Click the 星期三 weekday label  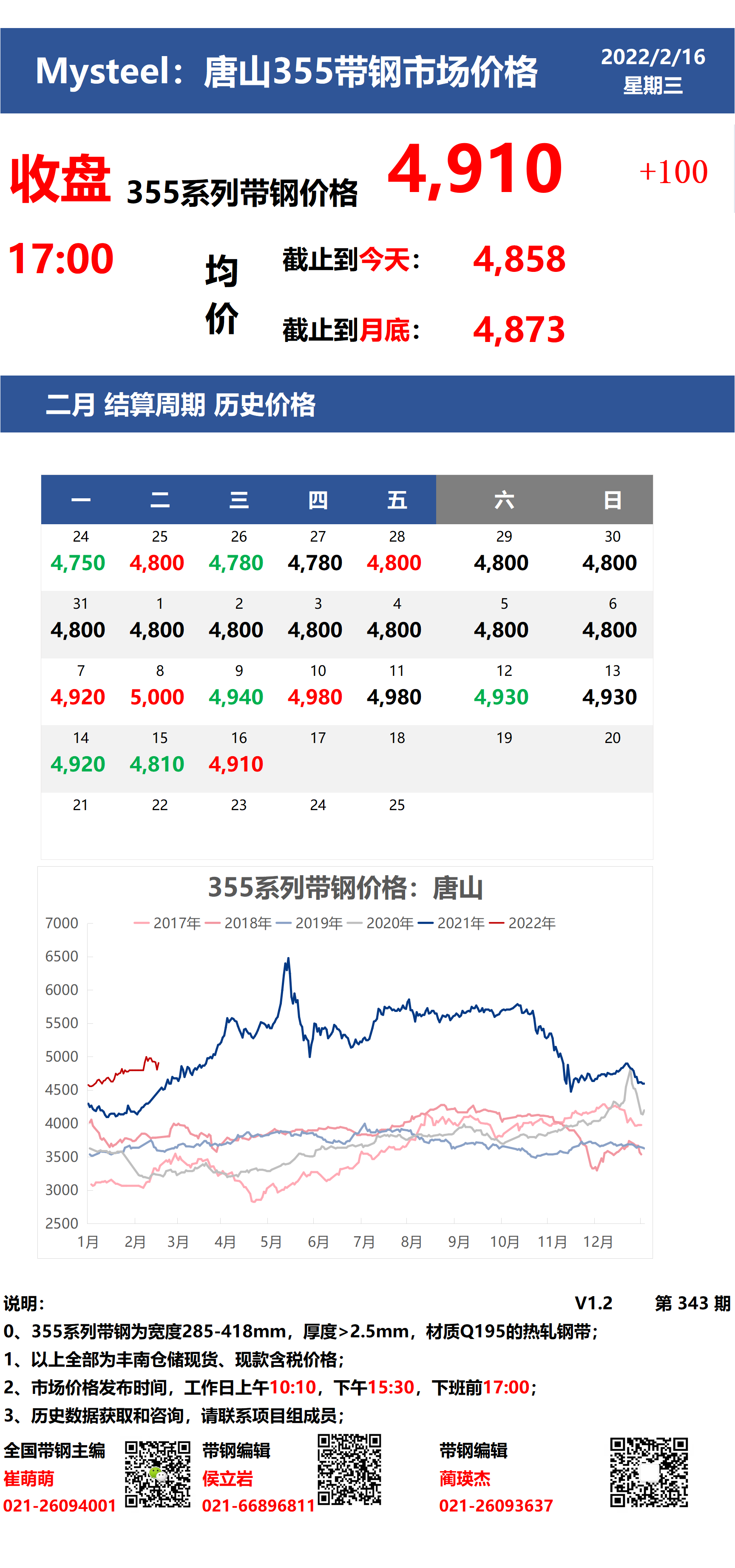(x=653, y=85)
